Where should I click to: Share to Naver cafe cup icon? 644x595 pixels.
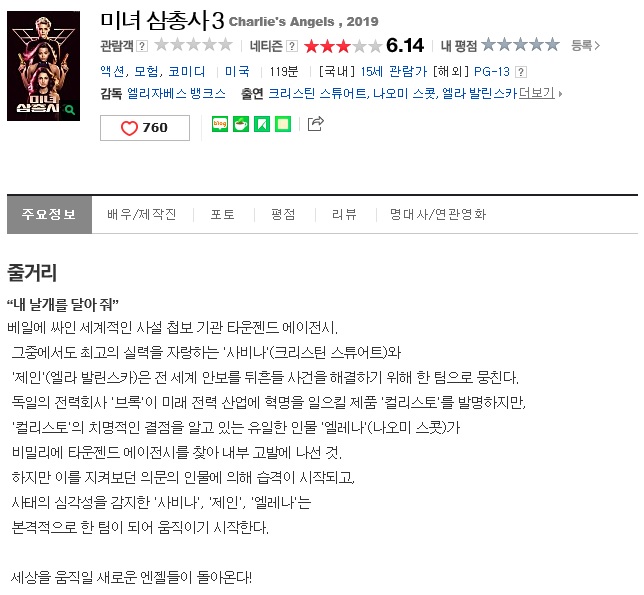[x=241, y=124]
